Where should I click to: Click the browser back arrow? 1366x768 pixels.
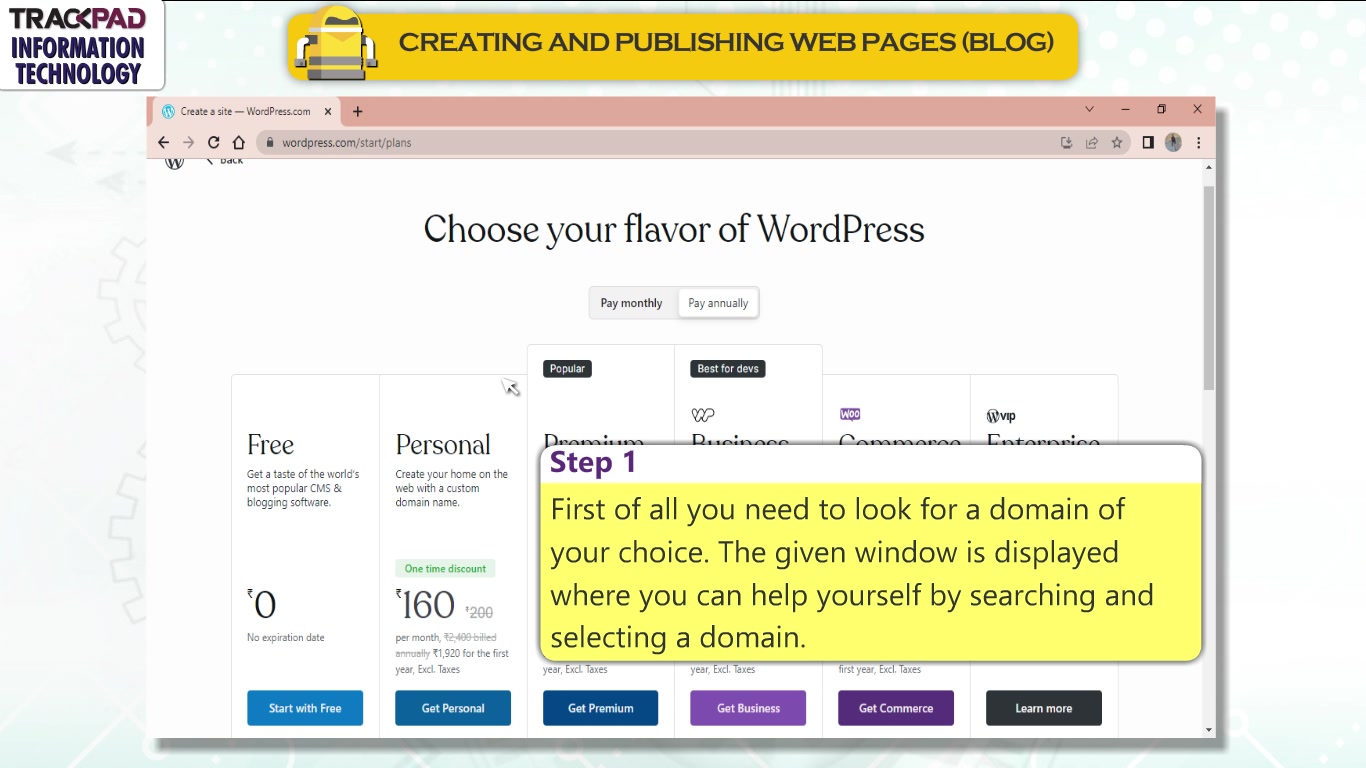pos(164,142)
